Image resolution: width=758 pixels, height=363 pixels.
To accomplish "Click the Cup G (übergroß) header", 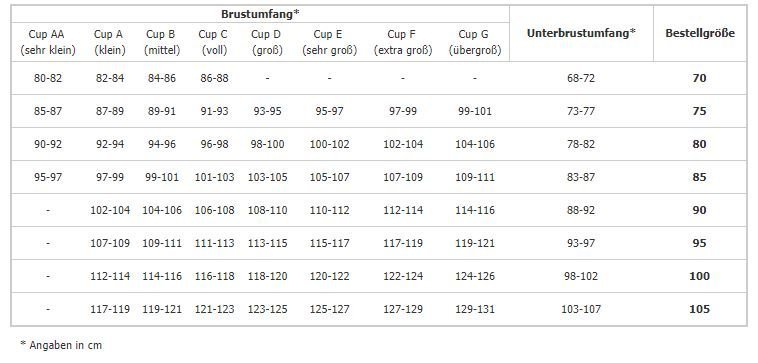I will pos(475,42).
